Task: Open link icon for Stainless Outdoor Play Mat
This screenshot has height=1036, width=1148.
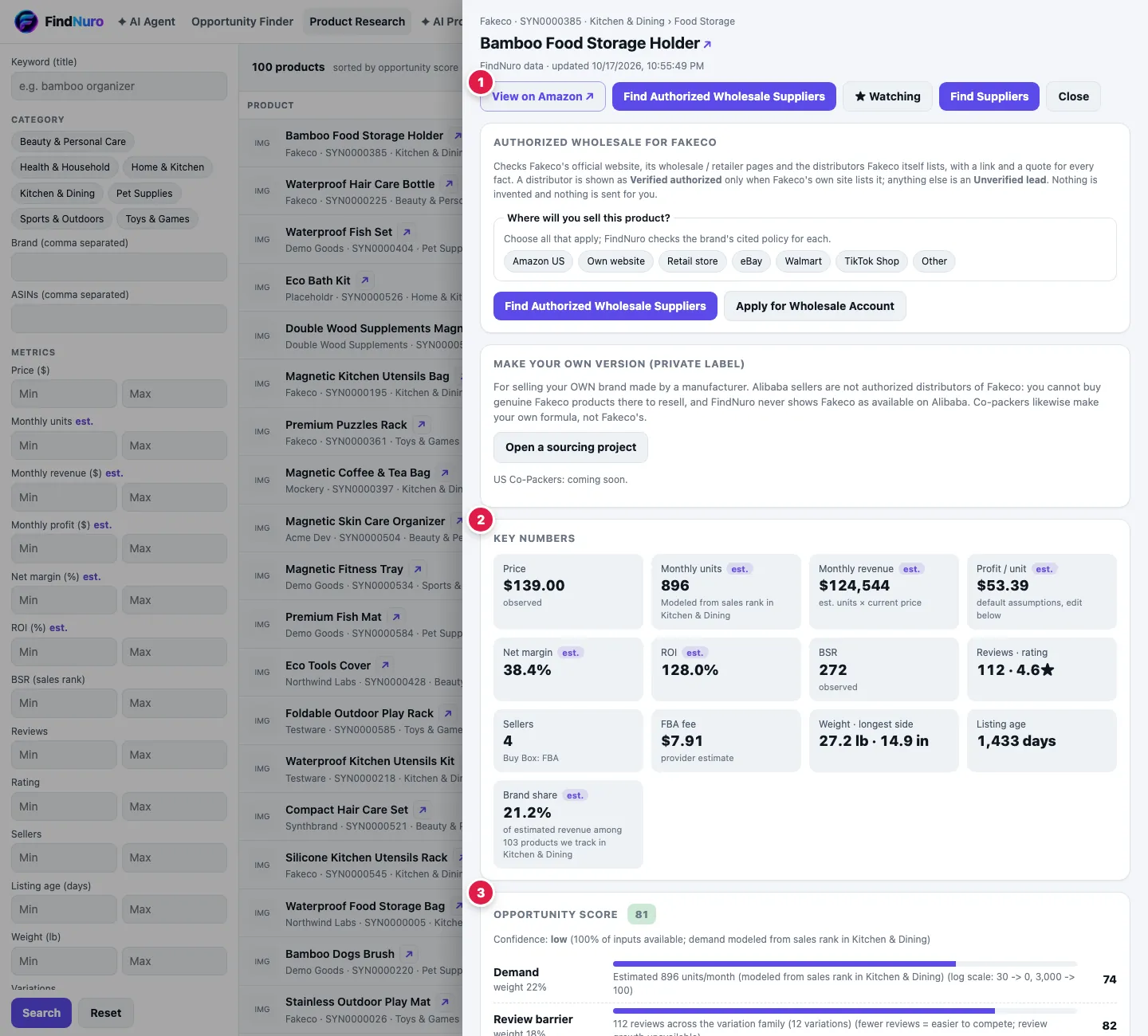Action: pyautogui.click(x=444, y=1002)
